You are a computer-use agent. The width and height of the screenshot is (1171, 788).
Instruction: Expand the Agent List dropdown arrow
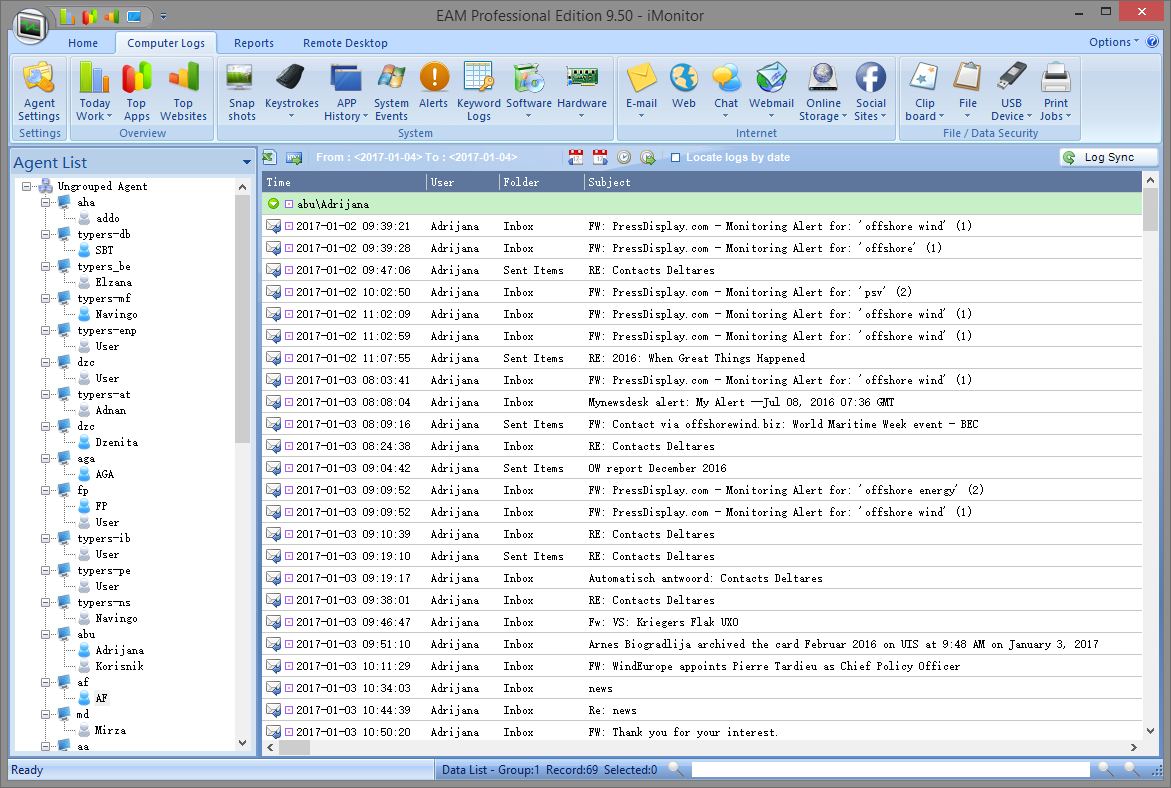246,163
